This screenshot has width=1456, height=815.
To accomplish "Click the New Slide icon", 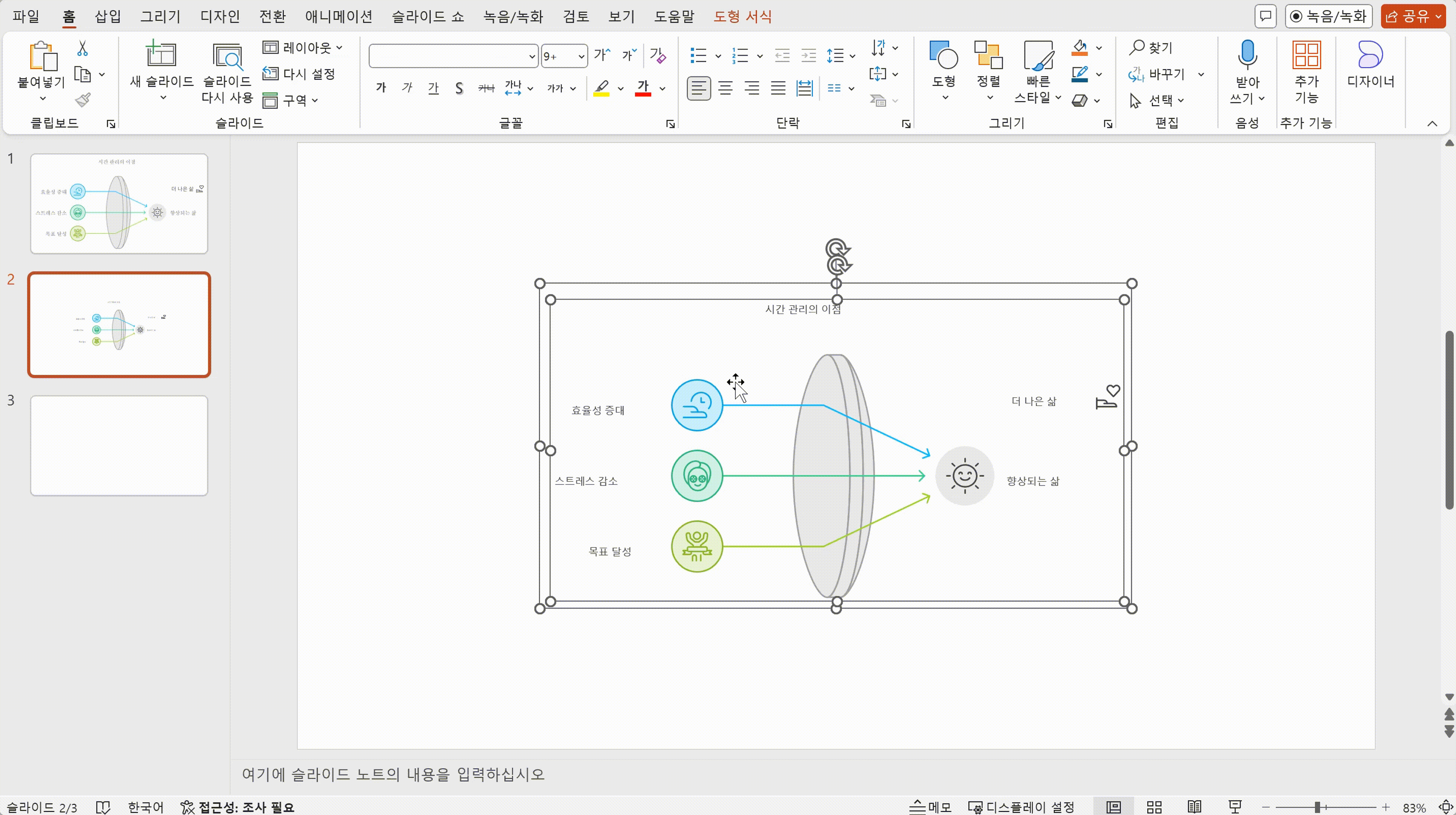I will point(161,54).
